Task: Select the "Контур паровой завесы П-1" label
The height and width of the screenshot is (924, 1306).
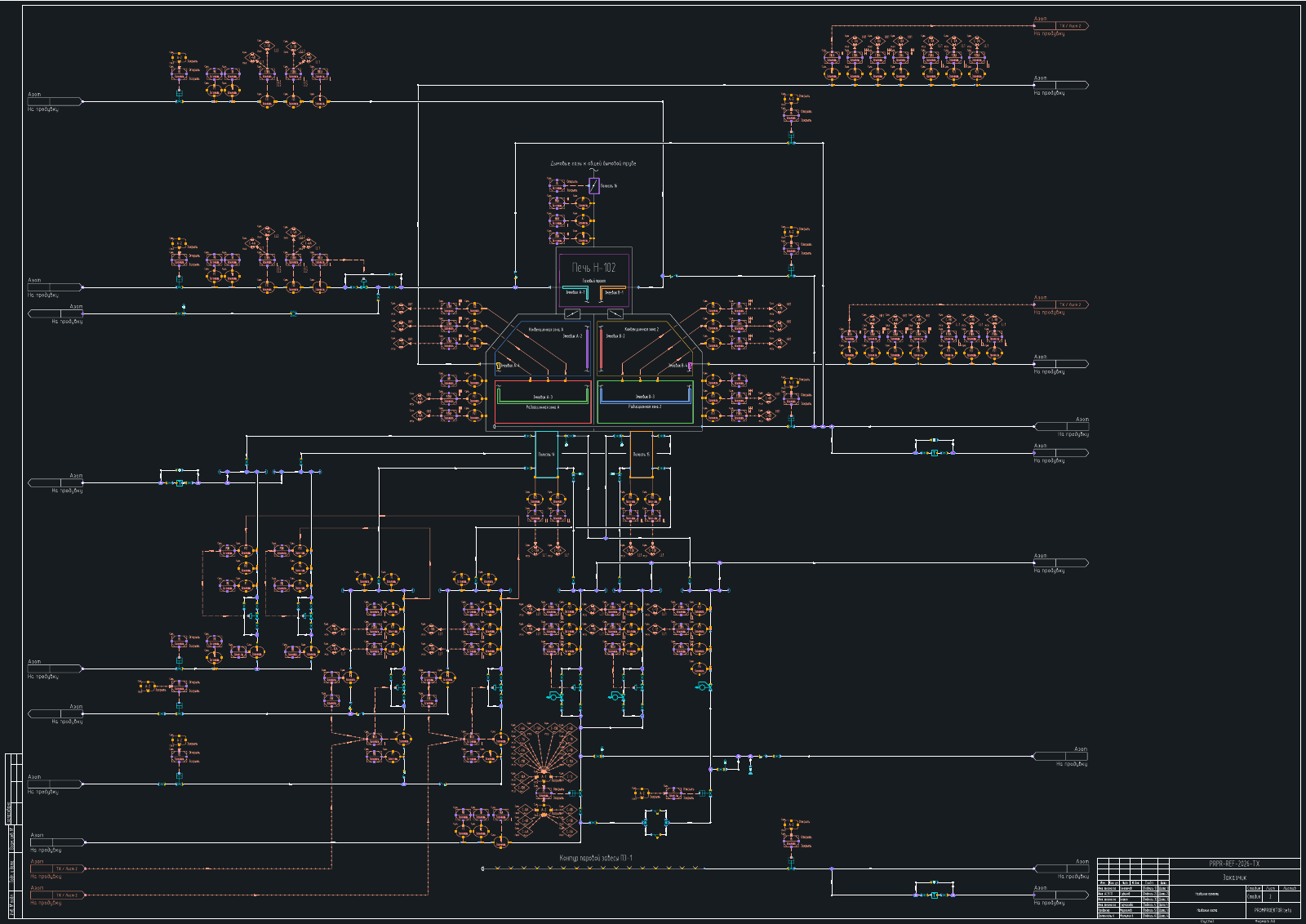Action: pyautogui.click(x=596, y=858)
